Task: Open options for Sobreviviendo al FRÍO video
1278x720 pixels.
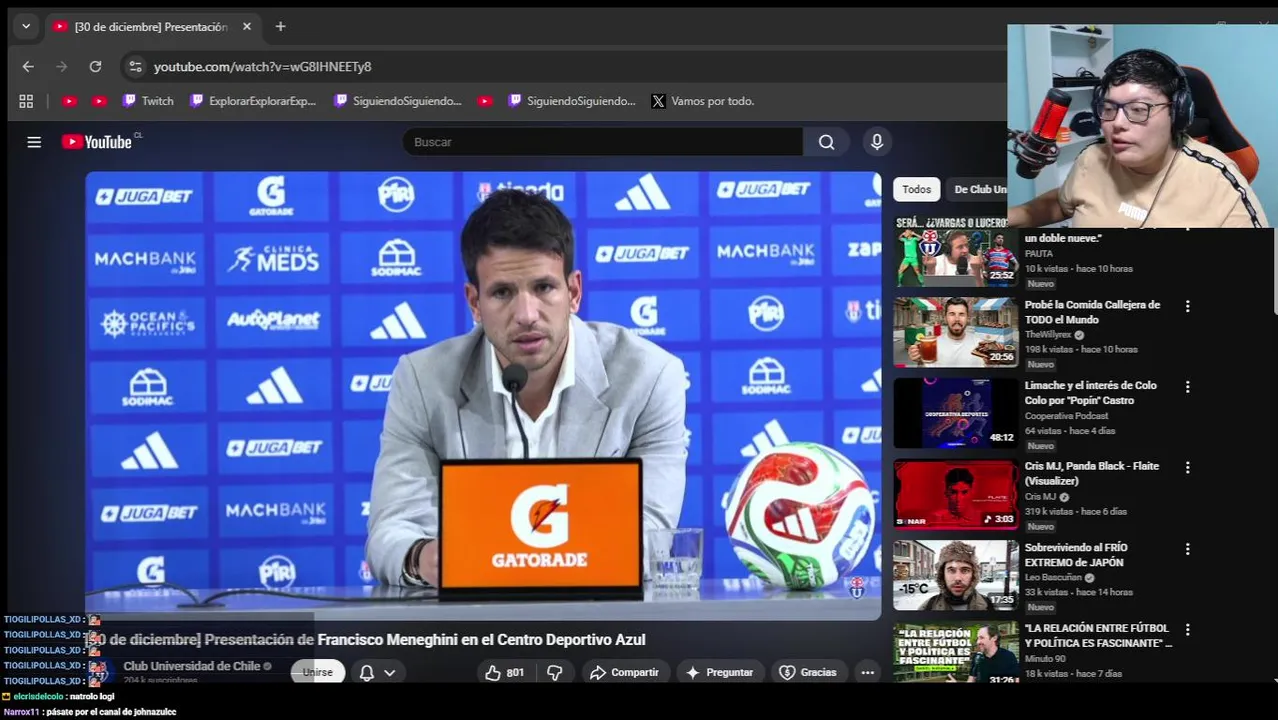Action: pyautogui.click(x=1187, y=549)
